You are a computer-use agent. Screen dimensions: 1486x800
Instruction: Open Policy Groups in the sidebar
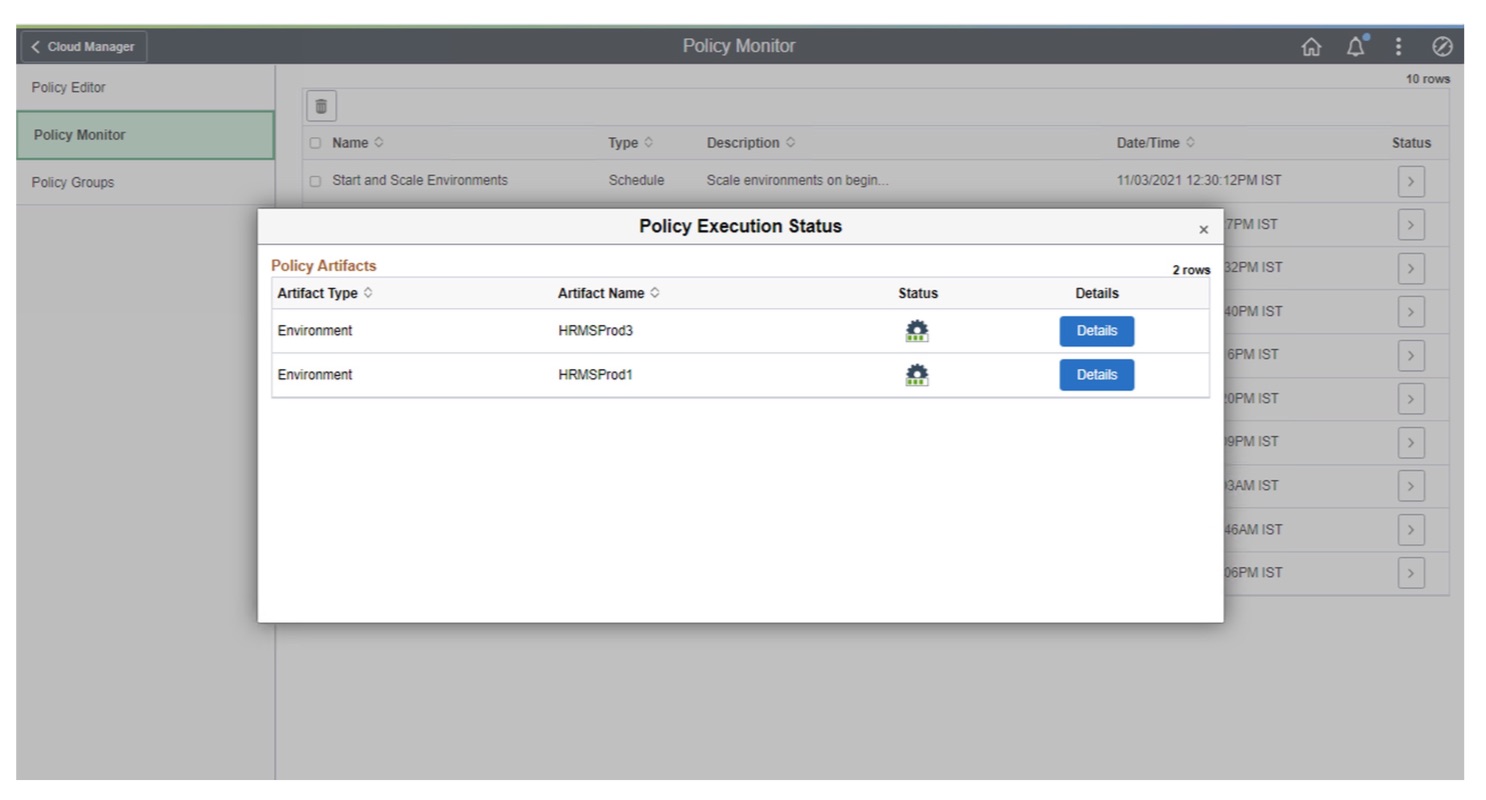pyautogui.click(x=145, y=183)
